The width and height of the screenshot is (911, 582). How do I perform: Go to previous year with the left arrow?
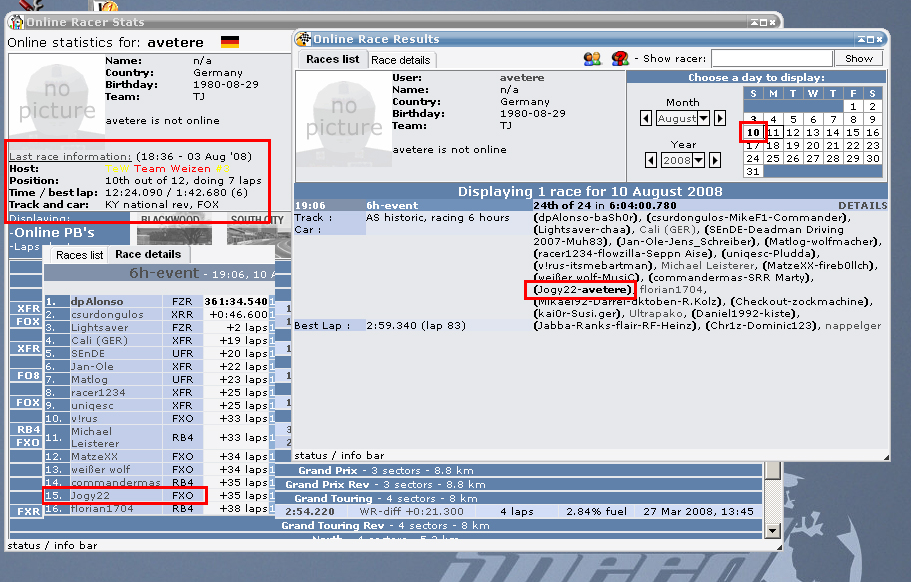click(x=651, y=160)
